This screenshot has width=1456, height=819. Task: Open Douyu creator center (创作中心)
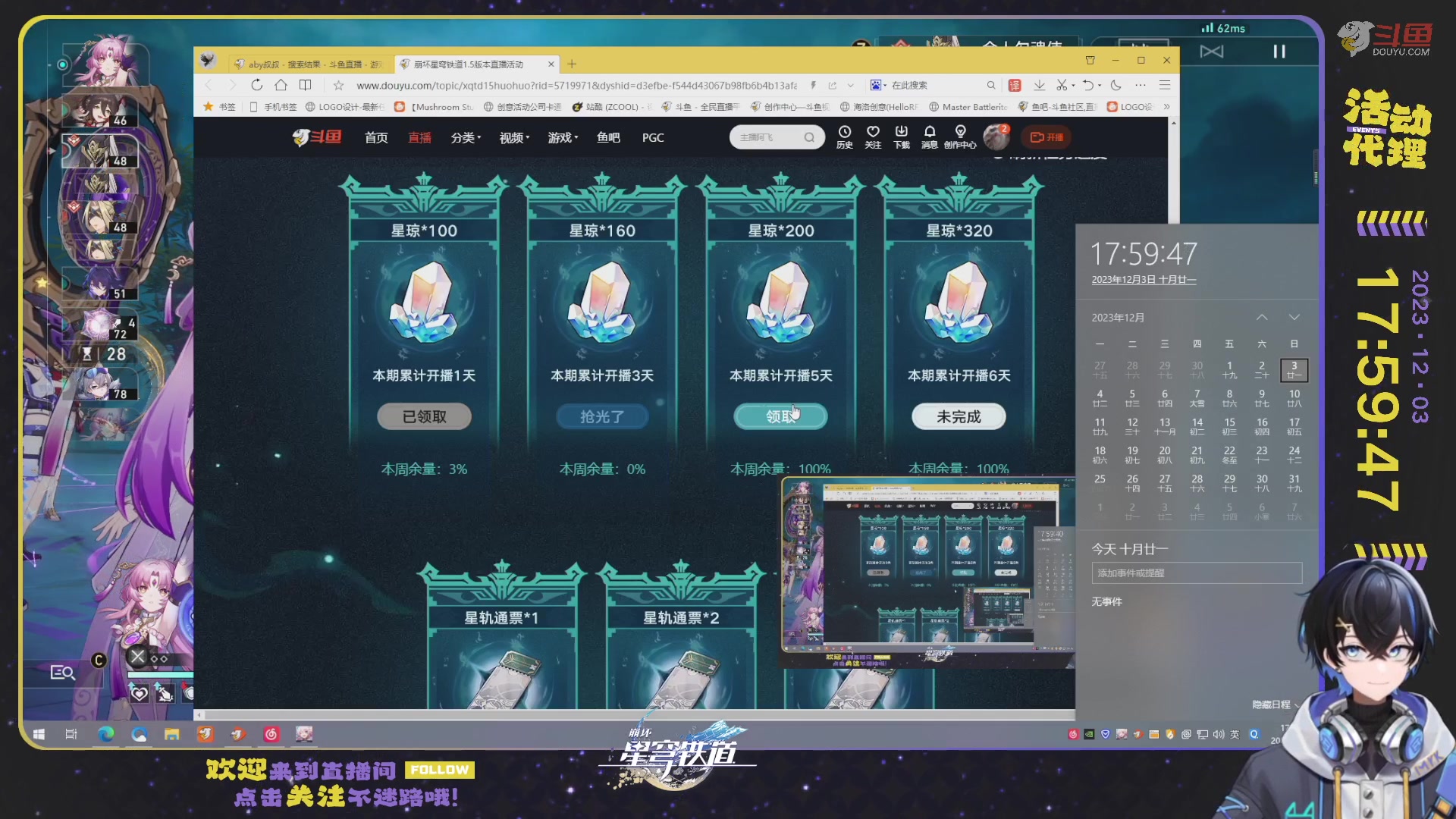click(x=960, y=137)
